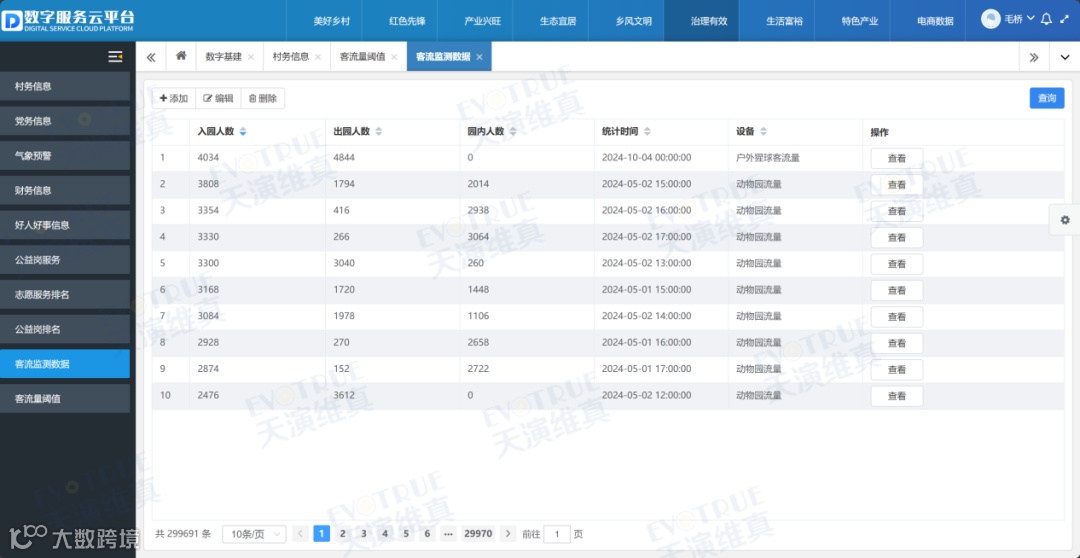1080x558 pixels.
Task: Sort by 设备 column arrows
Action: (763, 132)
